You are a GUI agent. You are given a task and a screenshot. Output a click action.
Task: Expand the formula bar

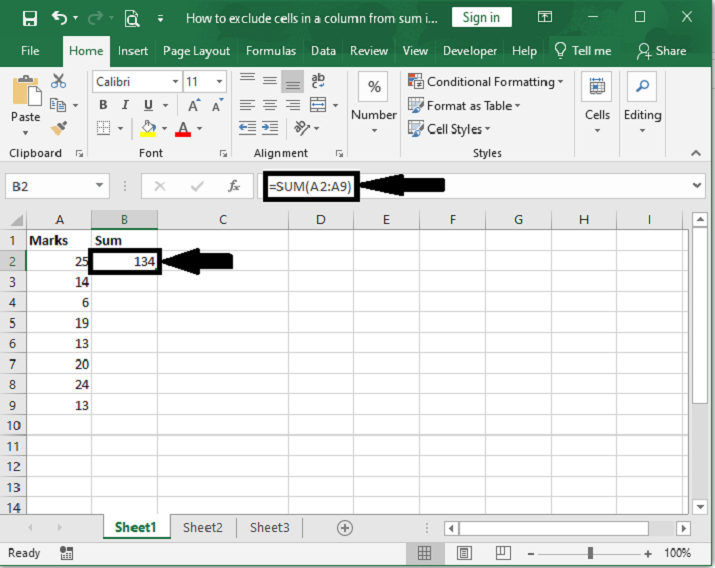[696, 186]
